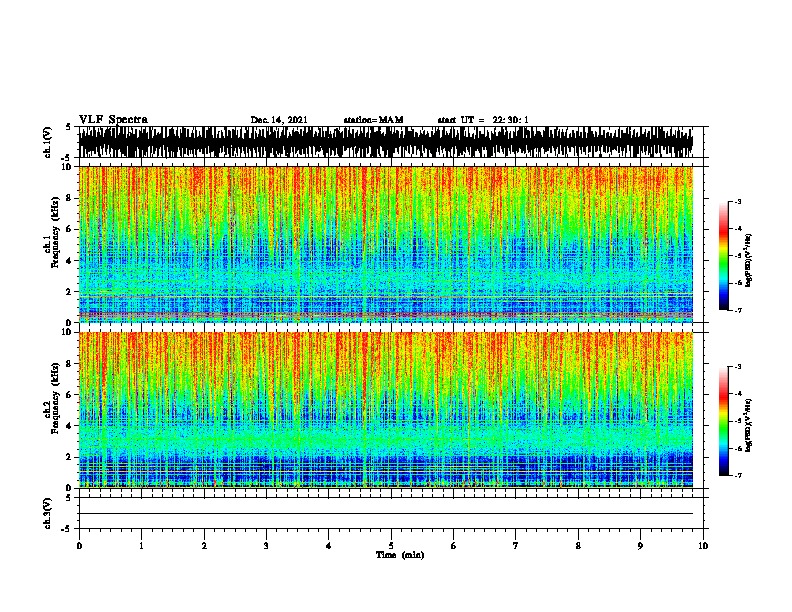Click time axis tick label "5"
792x612 pixels.
(x=391, y=546)
